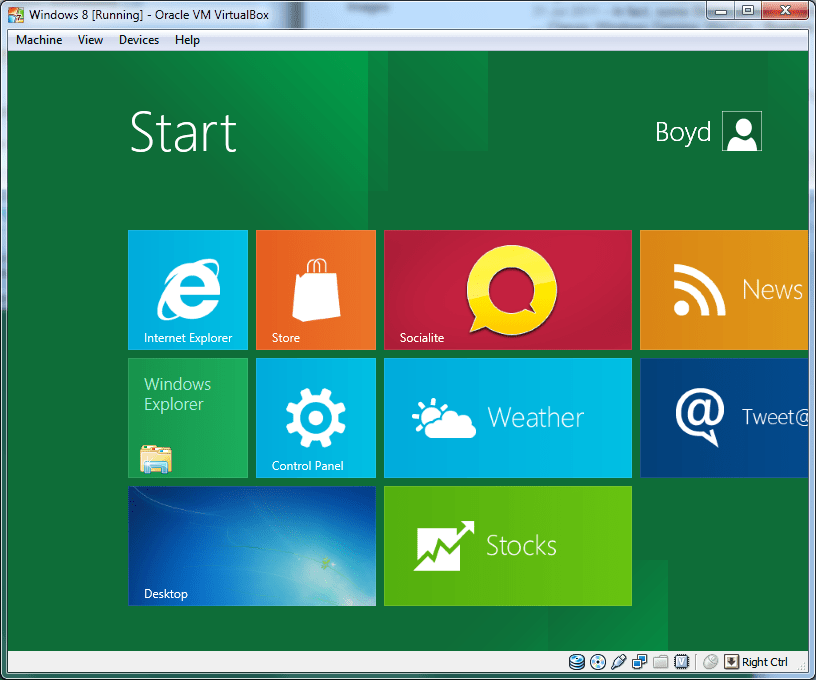
Task: Open the Help menu
Action: point(187,40)
